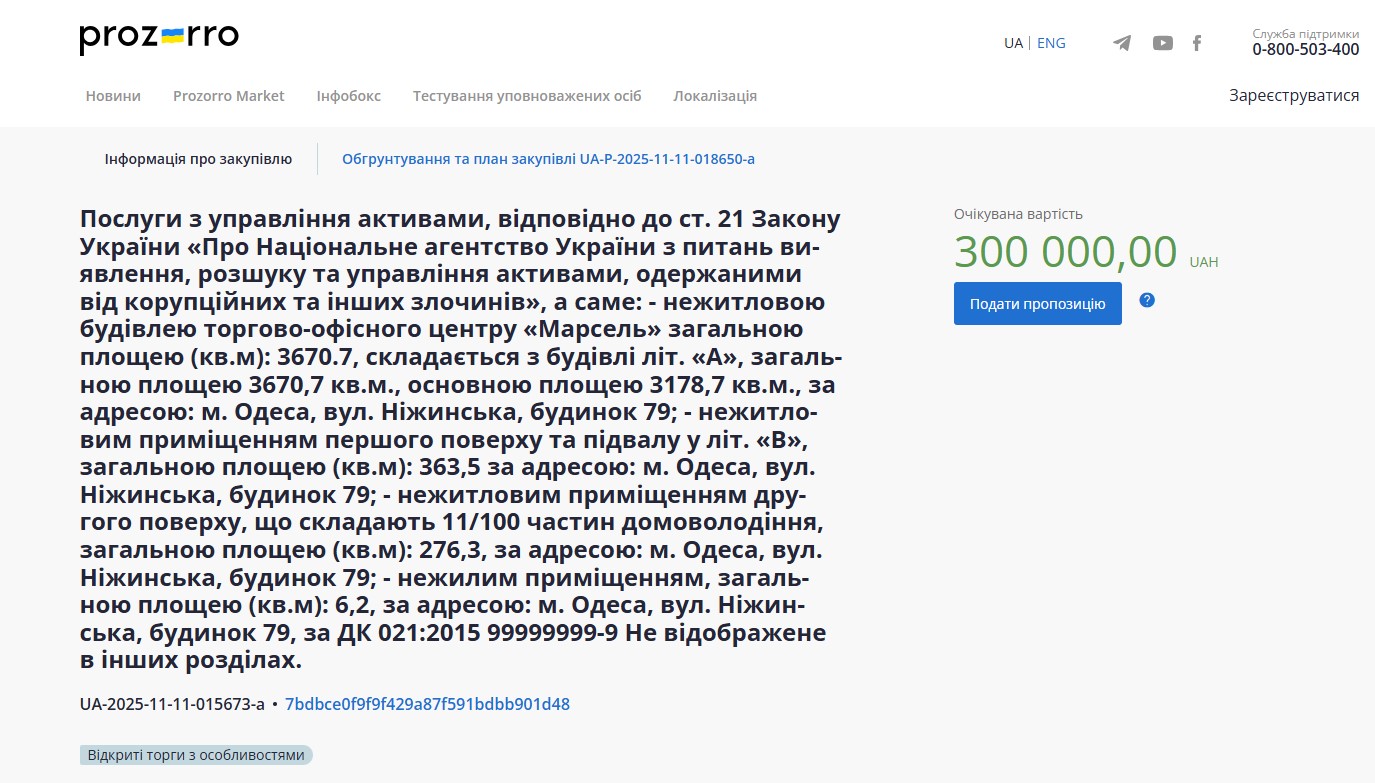Open the 7bdbce0f9f9f429a87f591bdbb901d48 hash link
Image resolution: width=1375 pixels, height=783 pixels.
[427, 704]
